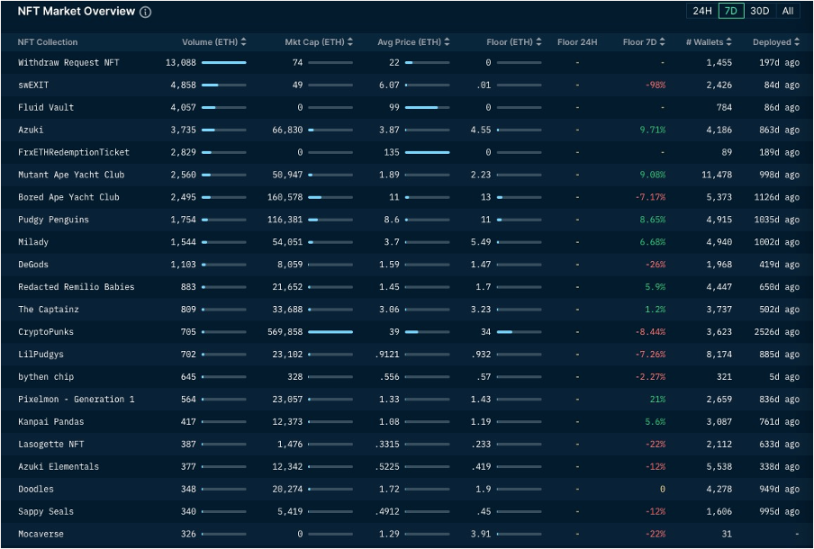Screen dimensions: 814x549
Task: Click the -7.17% floor change value
Action: pyautogui.click(x=650, y=197)
